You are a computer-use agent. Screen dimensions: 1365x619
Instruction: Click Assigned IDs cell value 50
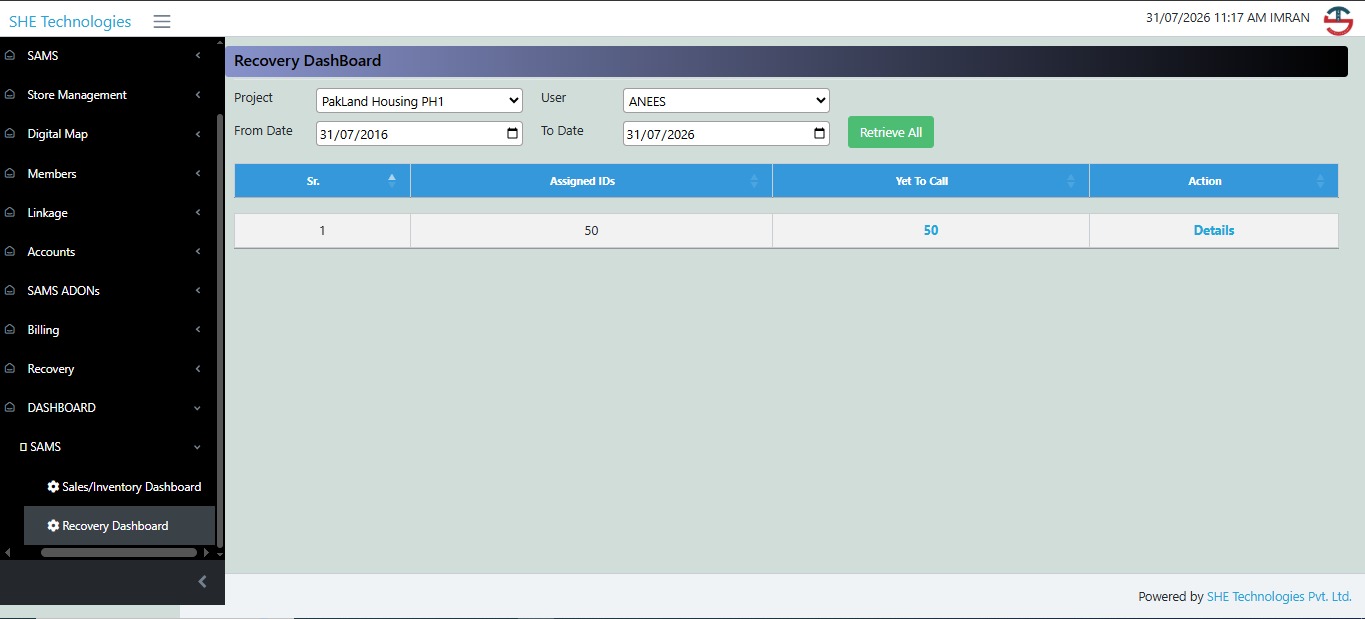coord(591,230)
